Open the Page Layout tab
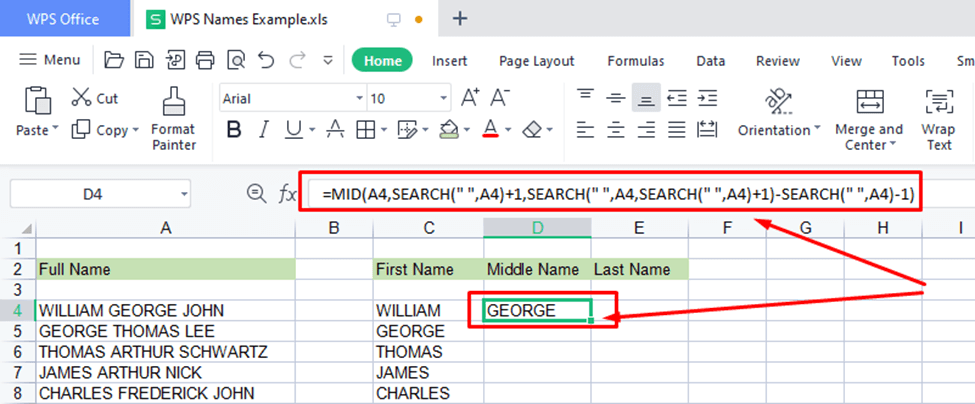The height and width of the screenshot is (404, 975). pos(537,61)
